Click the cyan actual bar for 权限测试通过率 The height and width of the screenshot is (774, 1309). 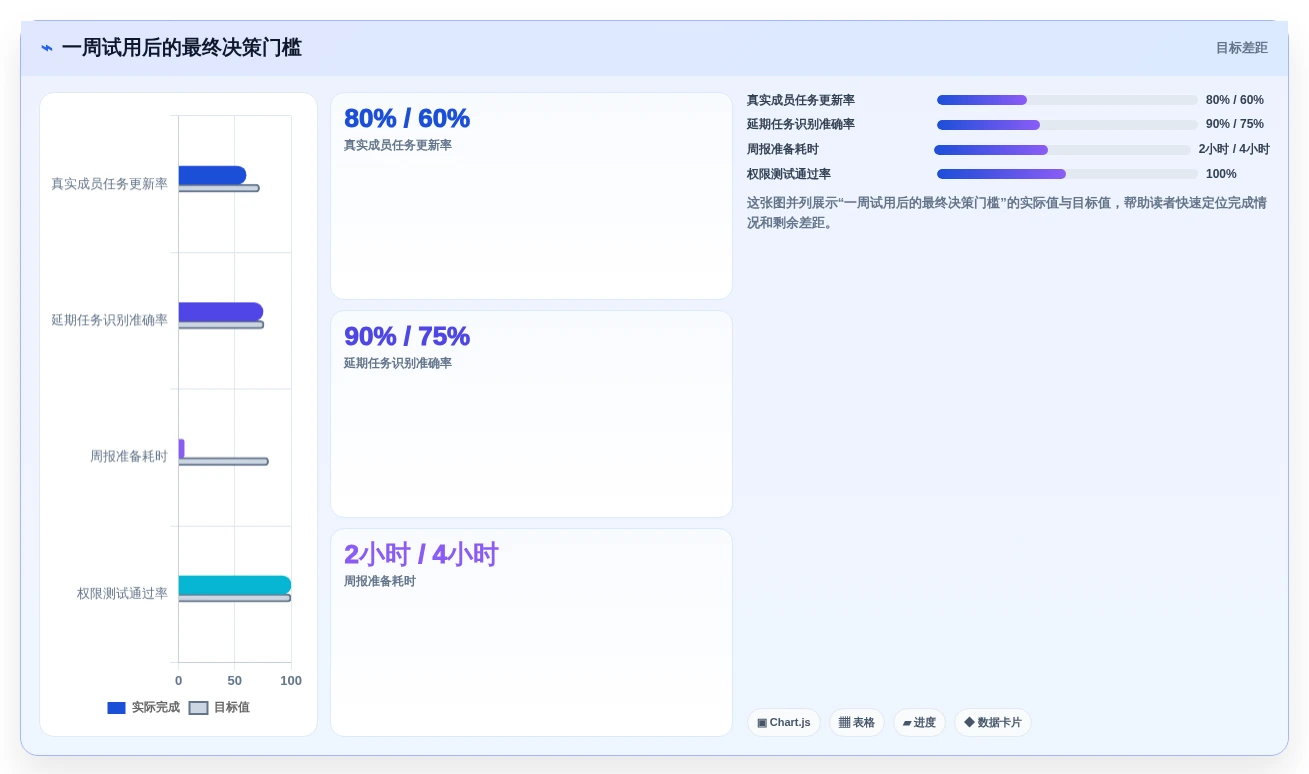pyautogui.click(x=235, y=585)
